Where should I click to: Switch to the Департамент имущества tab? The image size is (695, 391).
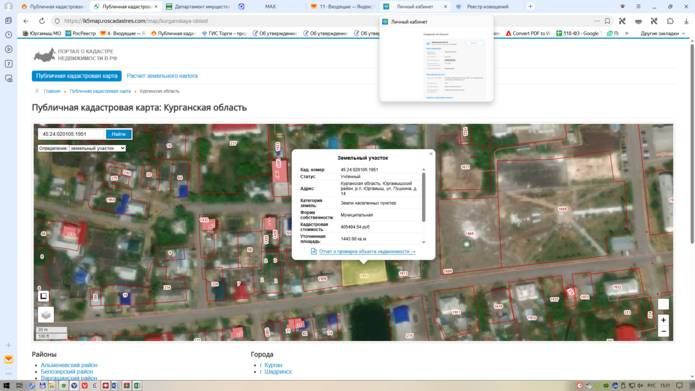click(198, 7)
